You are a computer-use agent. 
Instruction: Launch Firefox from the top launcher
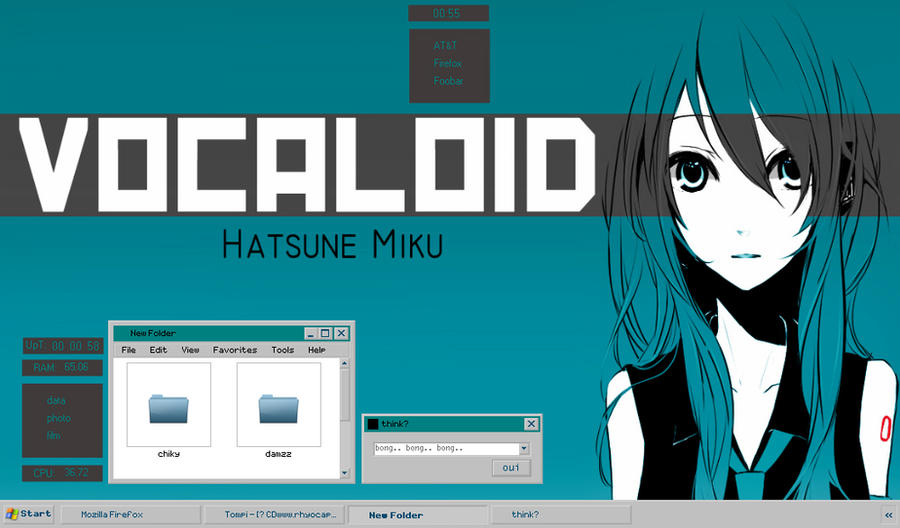pos(448,63)
